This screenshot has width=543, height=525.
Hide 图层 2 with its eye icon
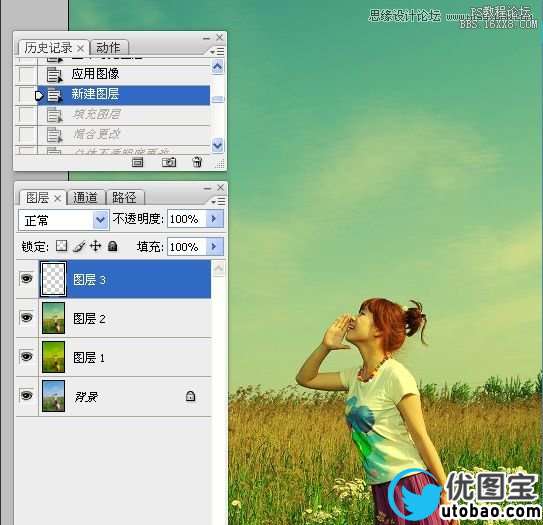click(x=27, y=317)
